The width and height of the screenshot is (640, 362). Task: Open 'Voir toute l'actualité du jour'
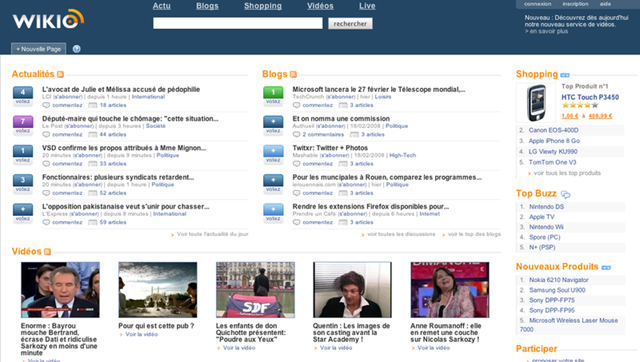(212, 234)
